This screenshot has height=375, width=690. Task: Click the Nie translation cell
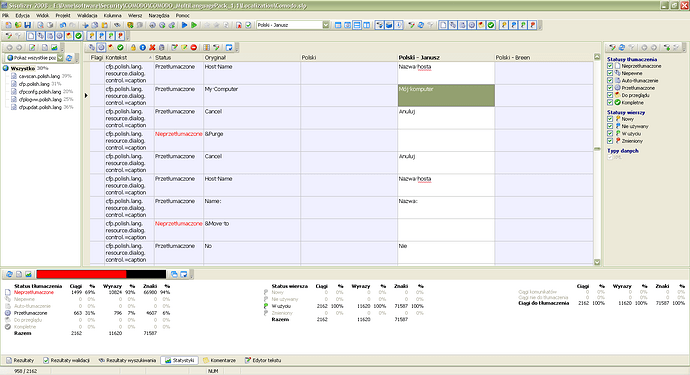point(446,252)
